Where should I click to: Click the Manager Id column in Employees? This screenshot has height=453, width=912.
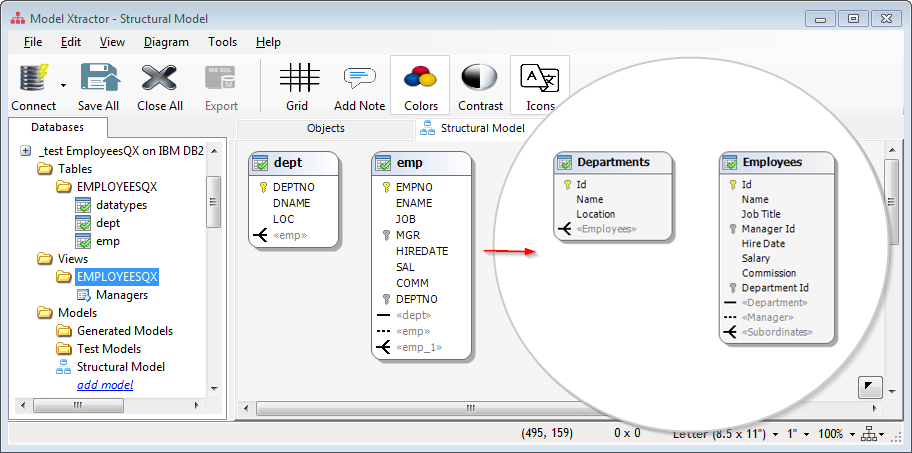click(x=768, y=229)
